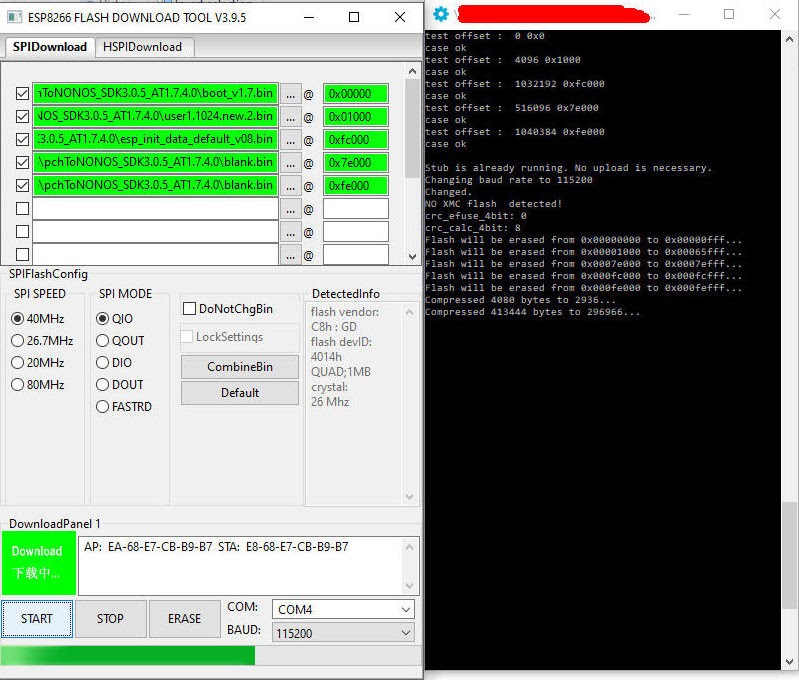Image resolution: width=799 pixels, height=680 pixels.
Task: Click the ERASE button
Action: [184, 618]
